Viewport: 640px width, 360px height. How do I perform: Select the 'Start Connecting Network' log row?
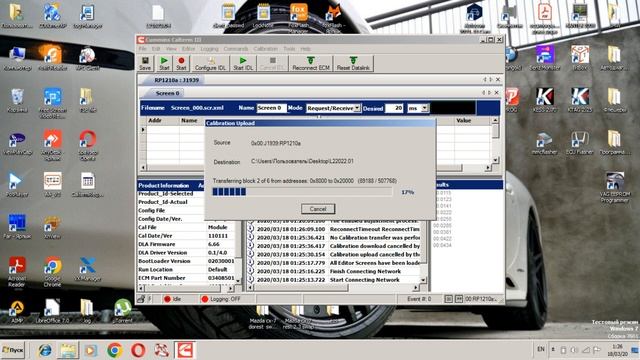click(x=334, y=280)
